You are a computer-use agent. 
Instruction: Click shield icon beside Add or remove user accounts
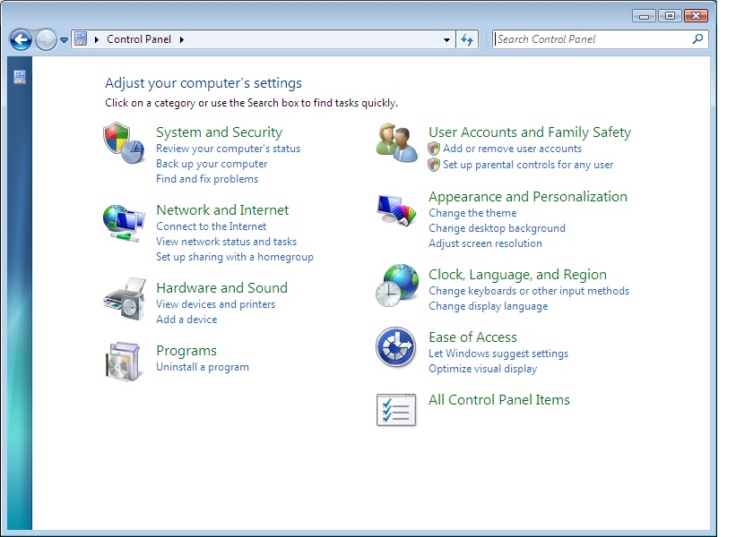(x=434, y=148)
